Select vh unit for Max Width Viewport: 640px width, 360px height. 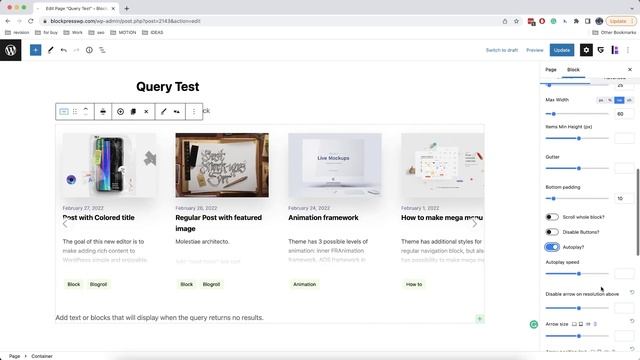(x=629, y=100)
